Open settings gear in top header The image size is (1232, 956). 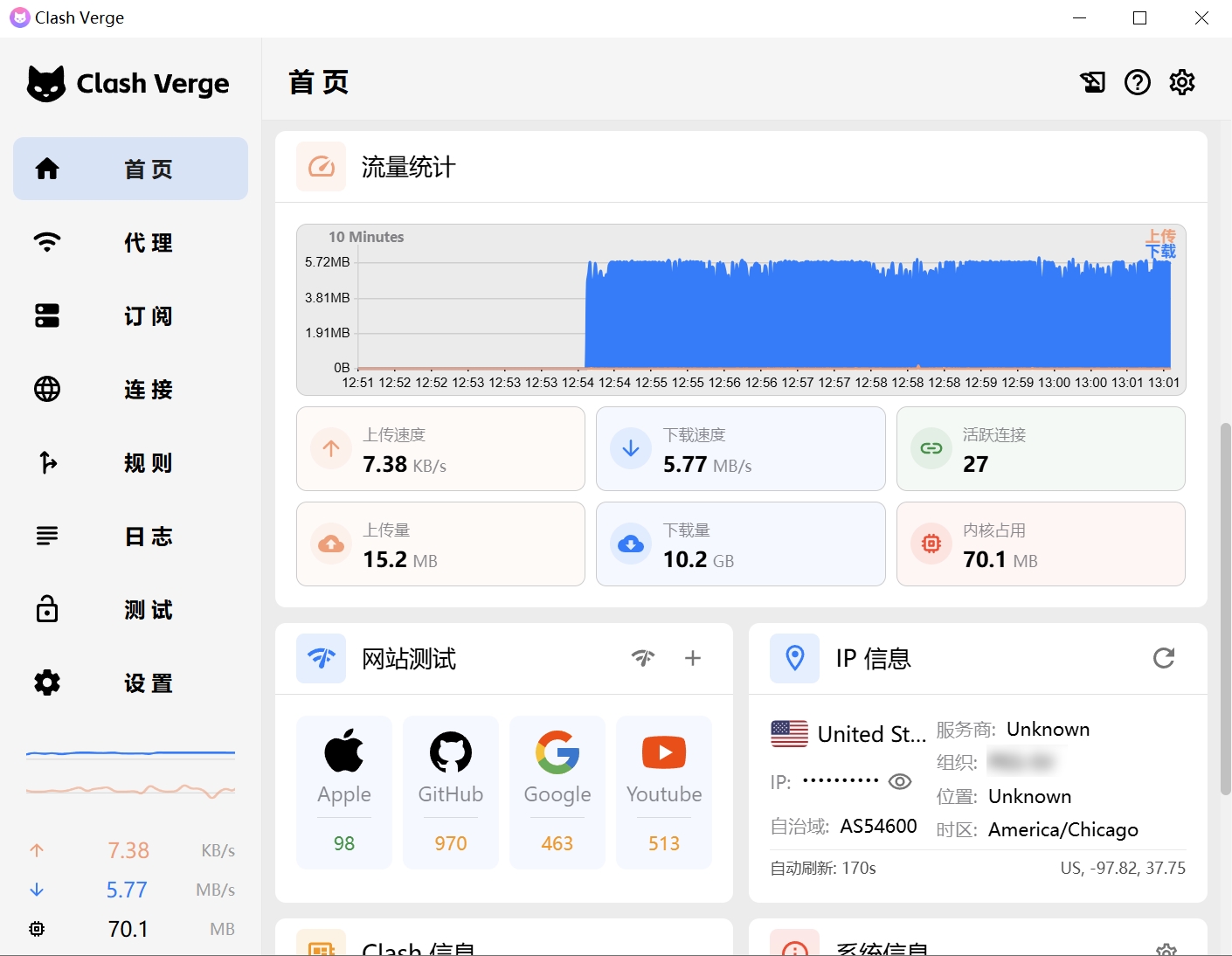[x=1182, y=82]
